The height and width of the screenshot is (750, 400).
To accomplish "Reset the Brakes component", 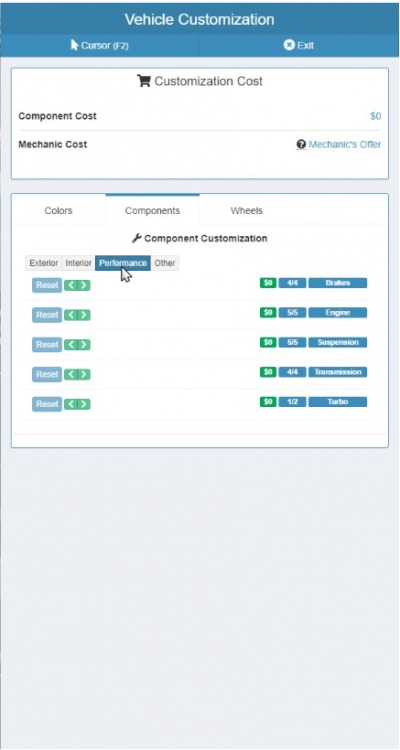I will tap(47, 286).
